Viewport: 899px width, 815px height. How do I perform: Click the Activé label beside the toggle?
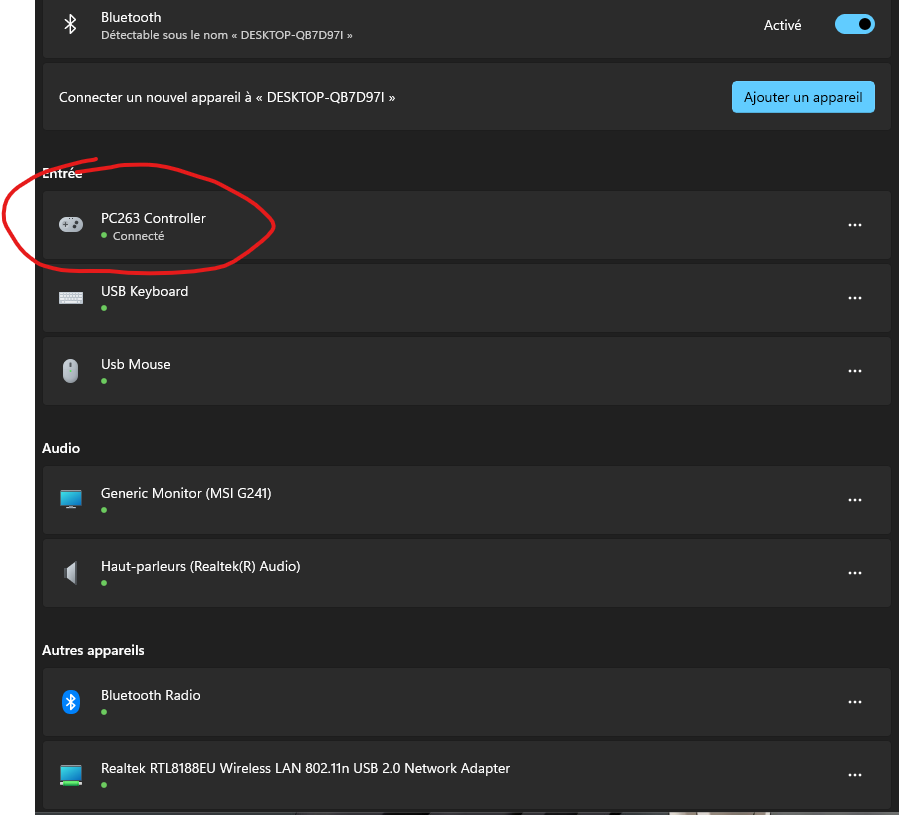782,25
